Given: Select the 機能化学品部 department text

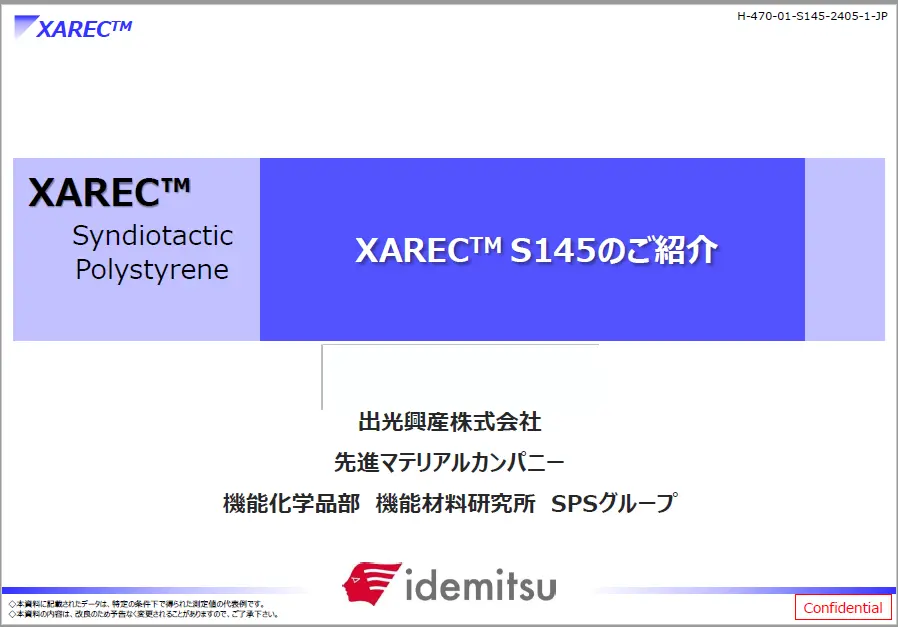Looking at the screenshot, I should (290, 504).
